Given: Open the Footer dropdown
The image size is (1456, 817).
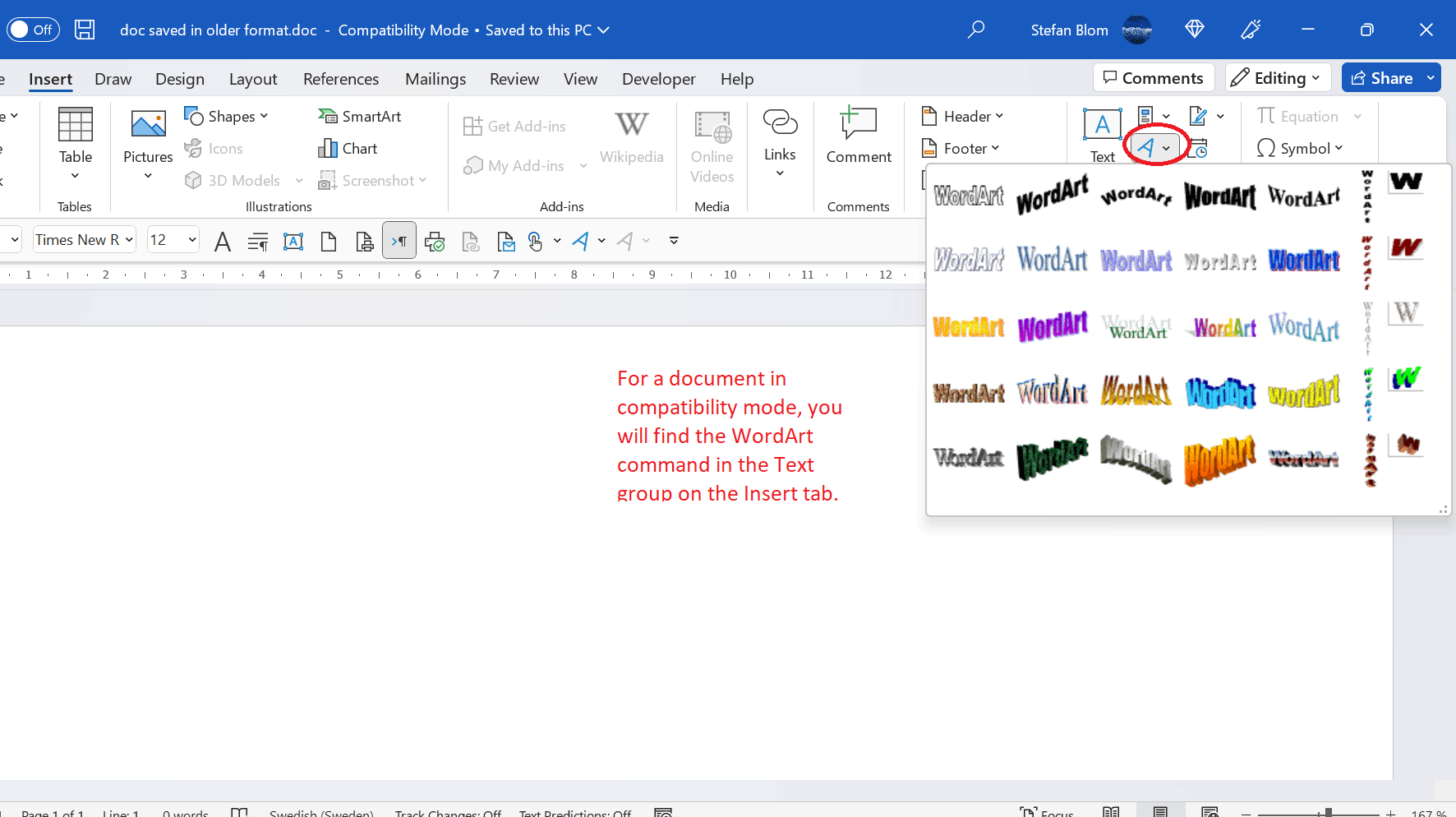Looking at the screenshot, I should coord(961,149).
